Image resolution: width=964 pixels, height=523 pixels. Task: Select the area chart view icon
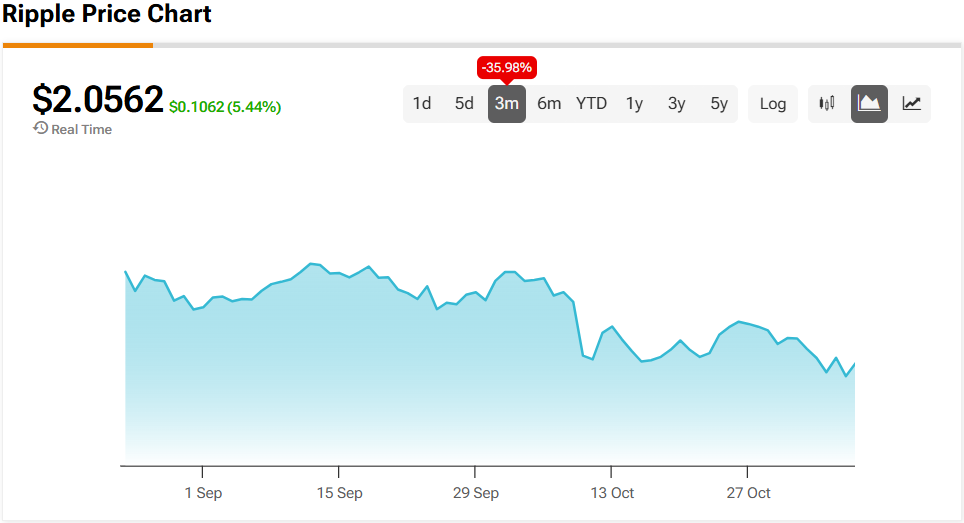(x=869, y=104)
